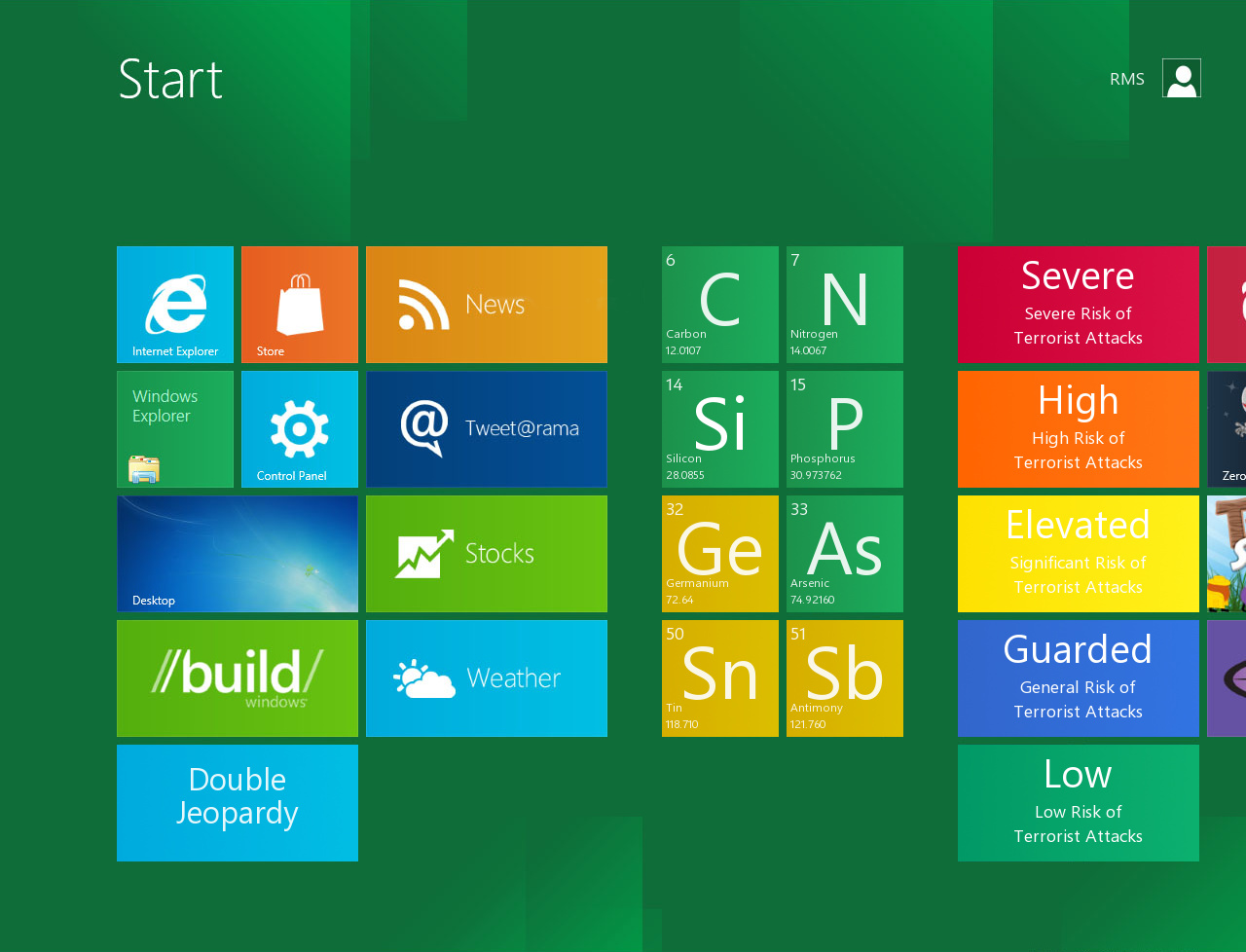
Task: Select the Carbon element tile
Action: click(x=720, y=305)
